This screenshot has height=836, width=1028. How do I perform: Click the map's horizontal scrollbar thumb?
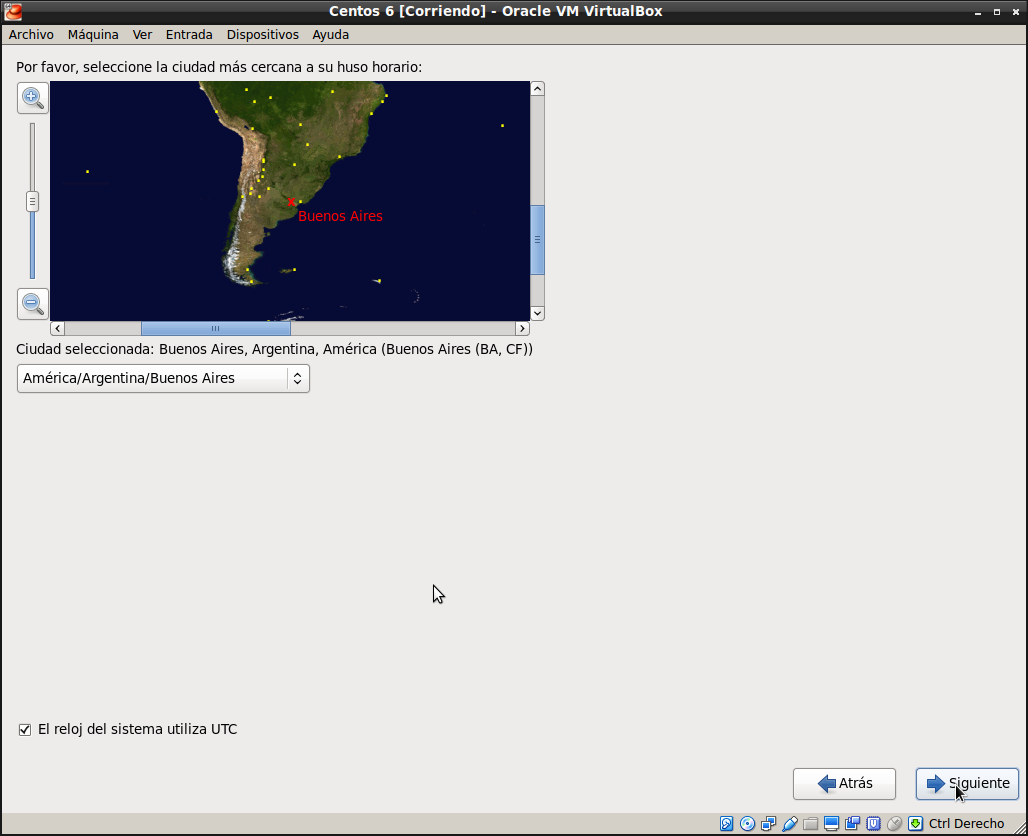(x=215, y=328)
